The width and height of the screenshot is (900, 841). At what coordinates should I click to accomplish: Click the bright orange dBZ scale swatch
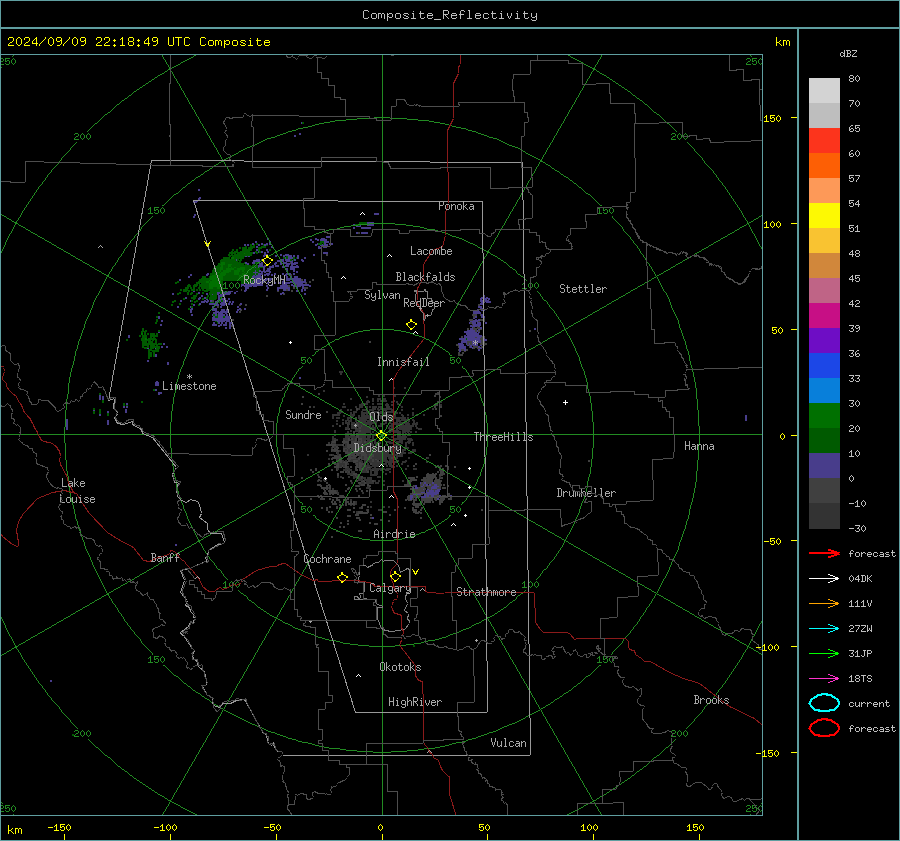(x=824, y=166)
